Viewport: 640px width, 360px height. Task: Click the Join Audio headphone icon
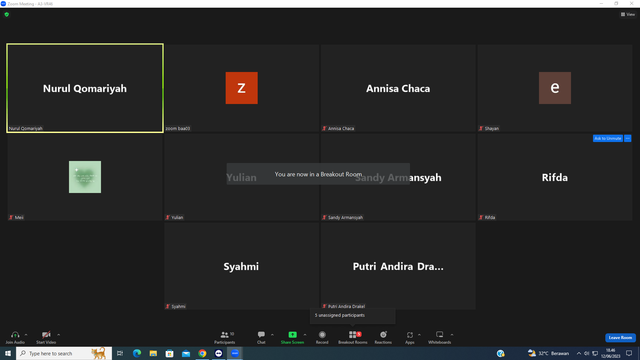pos(15,335)
